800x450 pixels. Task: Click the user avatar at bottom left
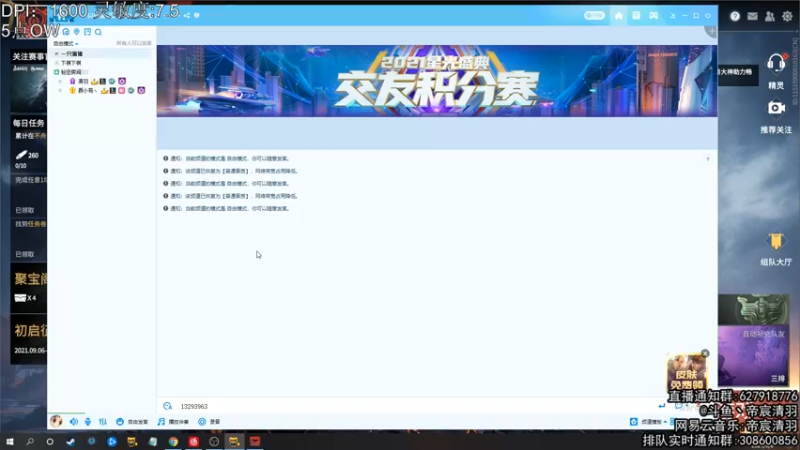[x=56, y=421]
